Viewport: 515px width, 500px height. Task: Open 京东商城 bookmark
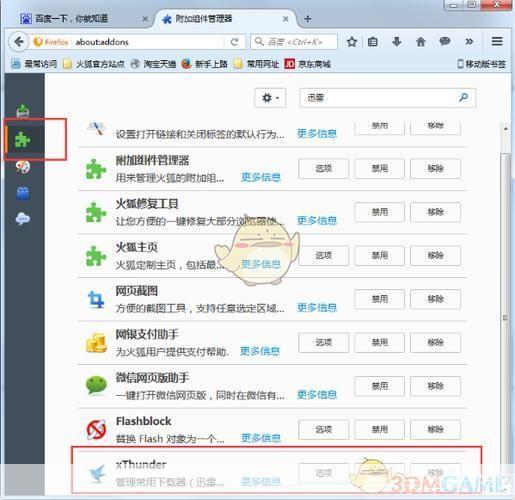click(307, 64)
